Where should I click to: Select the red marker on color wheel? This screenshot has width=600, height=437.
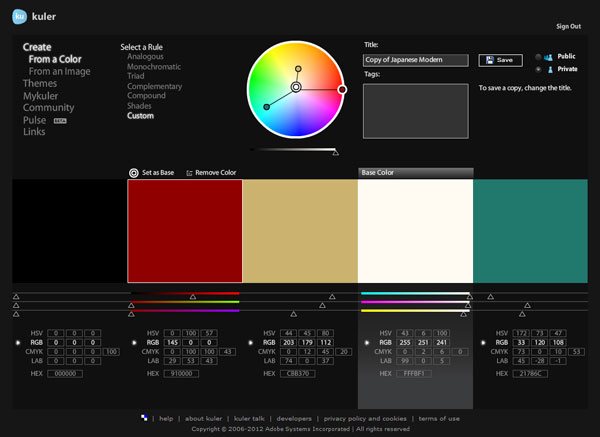click(342, 89)
